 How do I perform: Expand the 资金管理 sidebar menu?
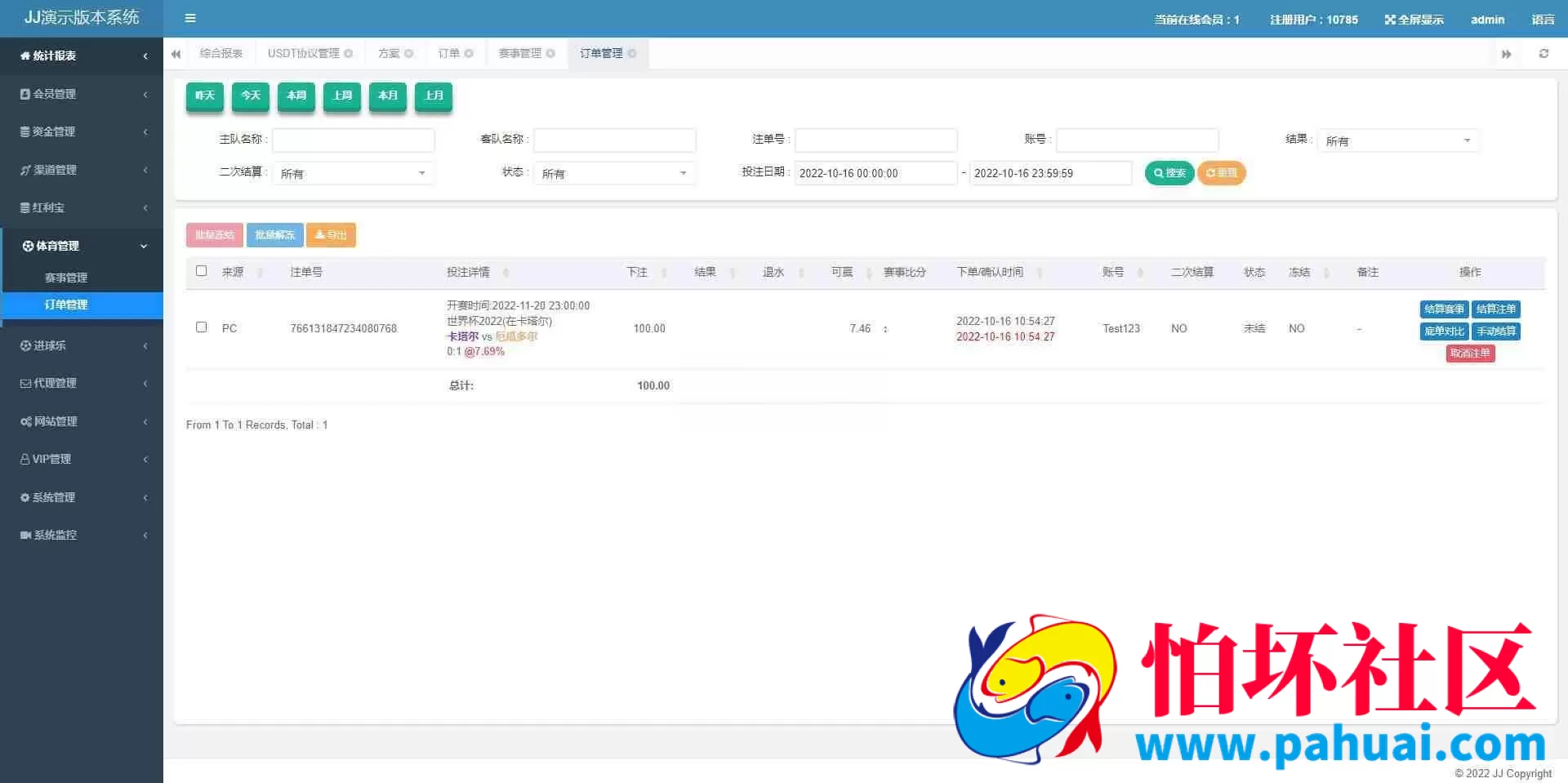(x=82, y=131)
